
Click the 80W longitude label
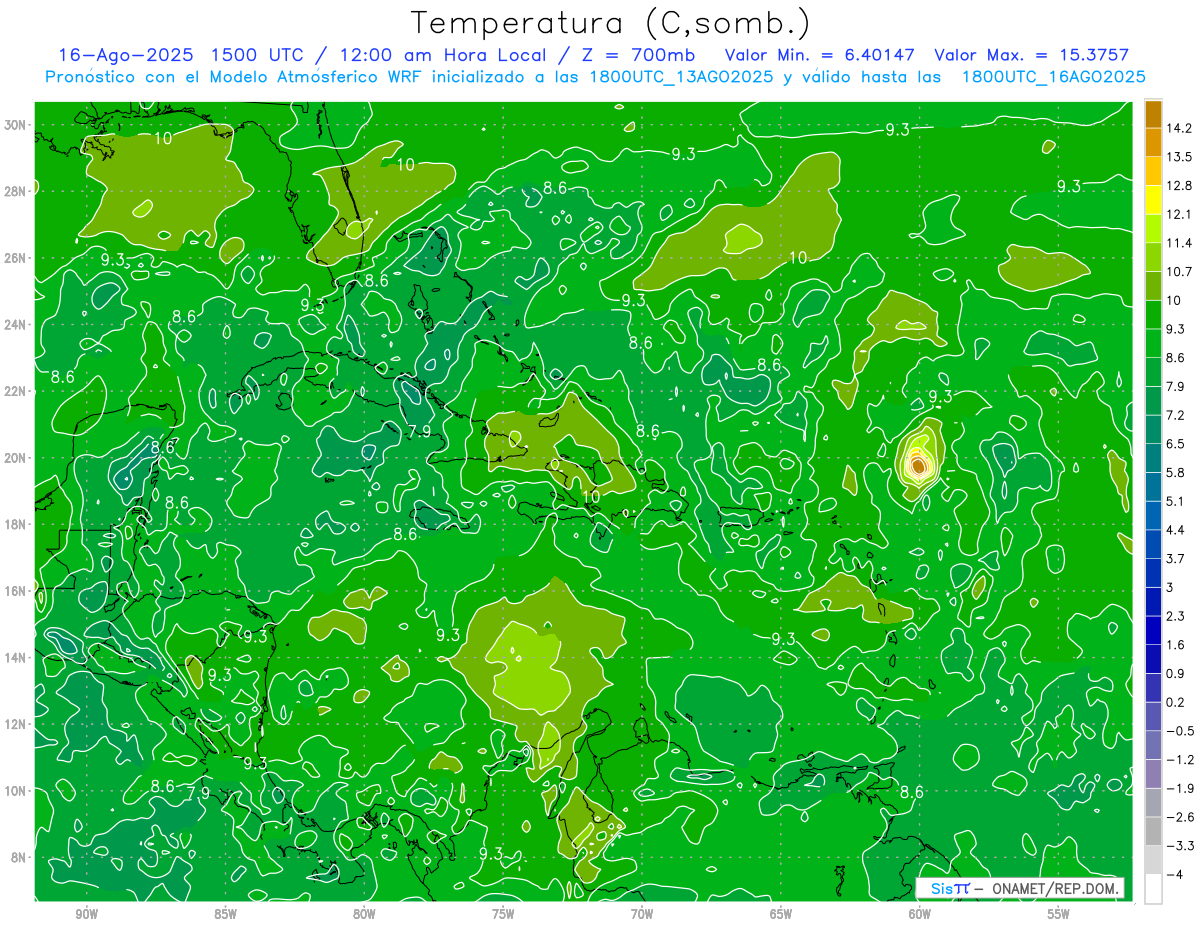pyautogui.click(x=364, y=913)
